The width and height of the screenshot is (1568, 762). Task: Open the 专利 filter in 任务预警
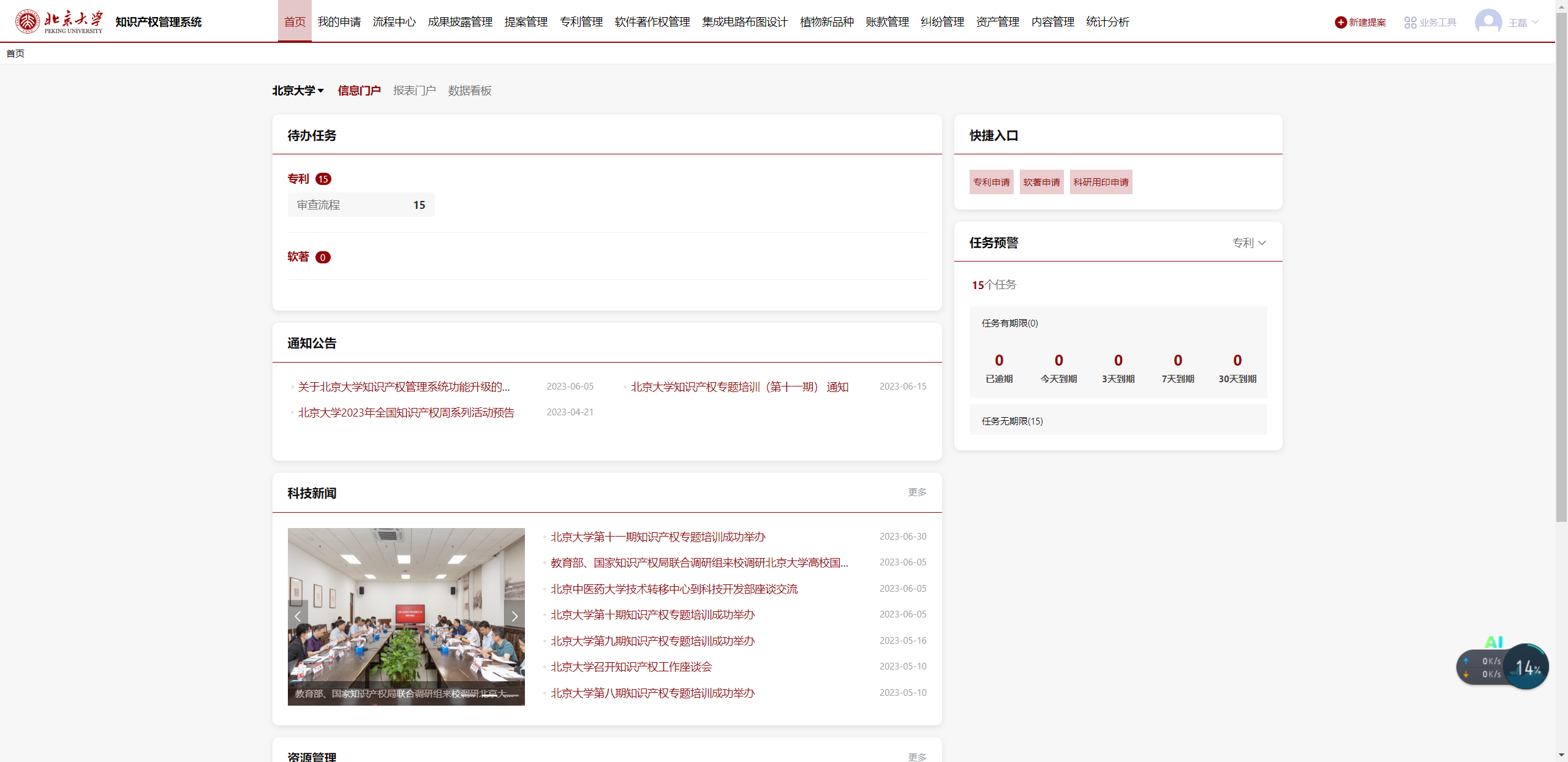pos(1248,243)
